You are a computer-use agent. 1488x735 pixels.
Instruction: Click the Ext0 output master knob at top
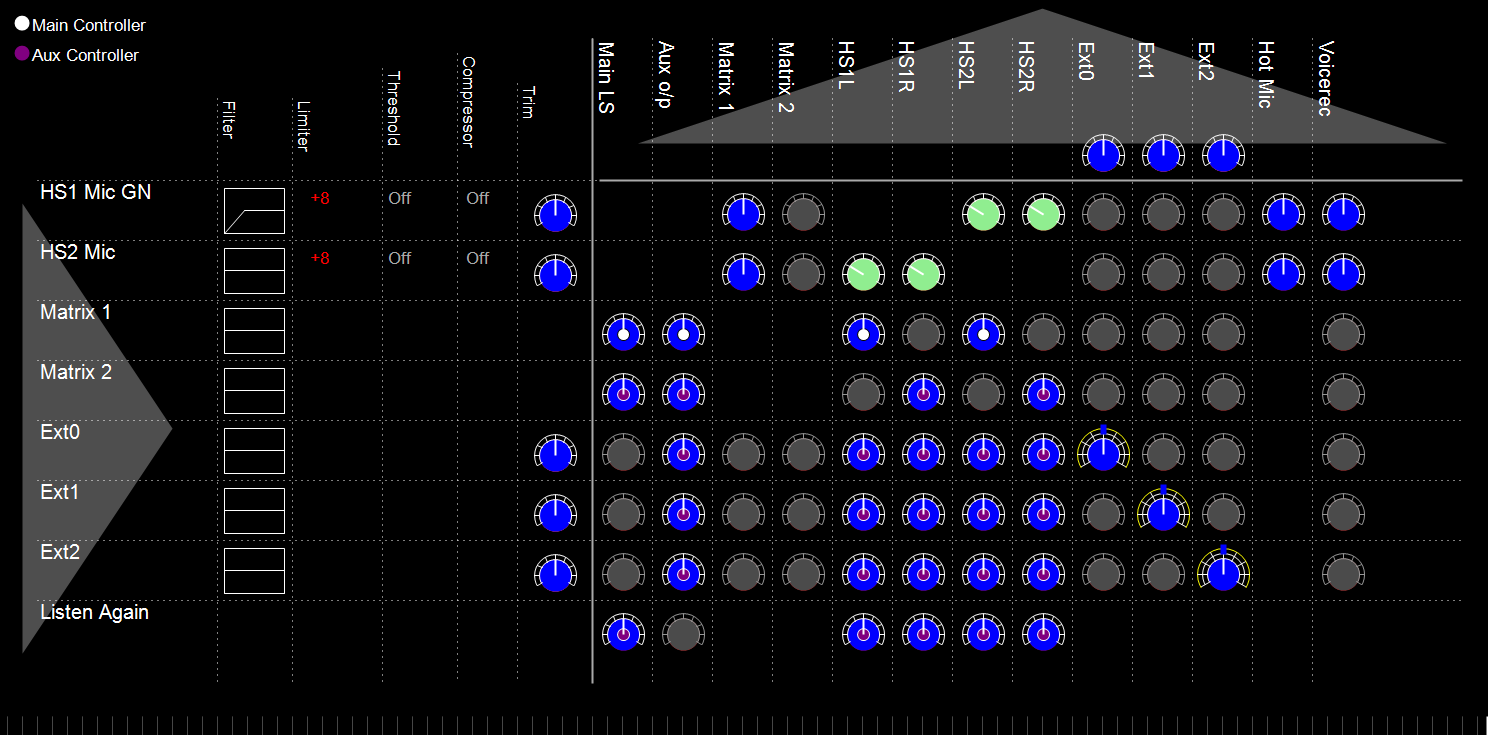(1103, 155)
